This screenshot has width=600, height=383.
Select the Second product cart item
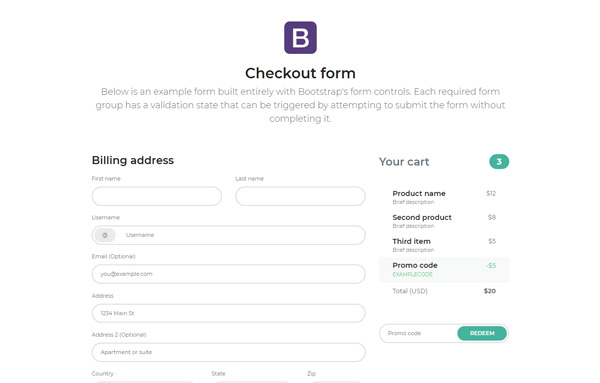click(x=444, y=221)
